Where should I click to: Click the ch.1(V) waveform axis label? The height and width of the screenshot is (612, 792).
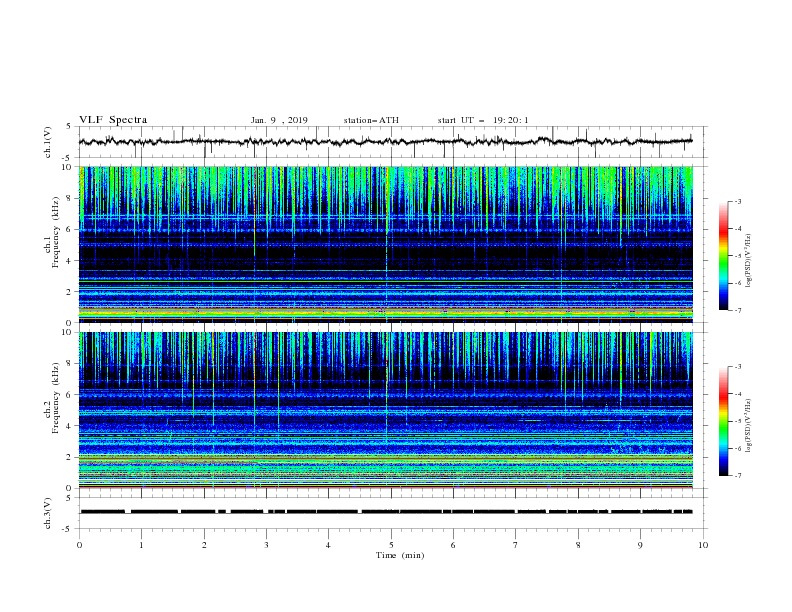[x=48, y=142]
